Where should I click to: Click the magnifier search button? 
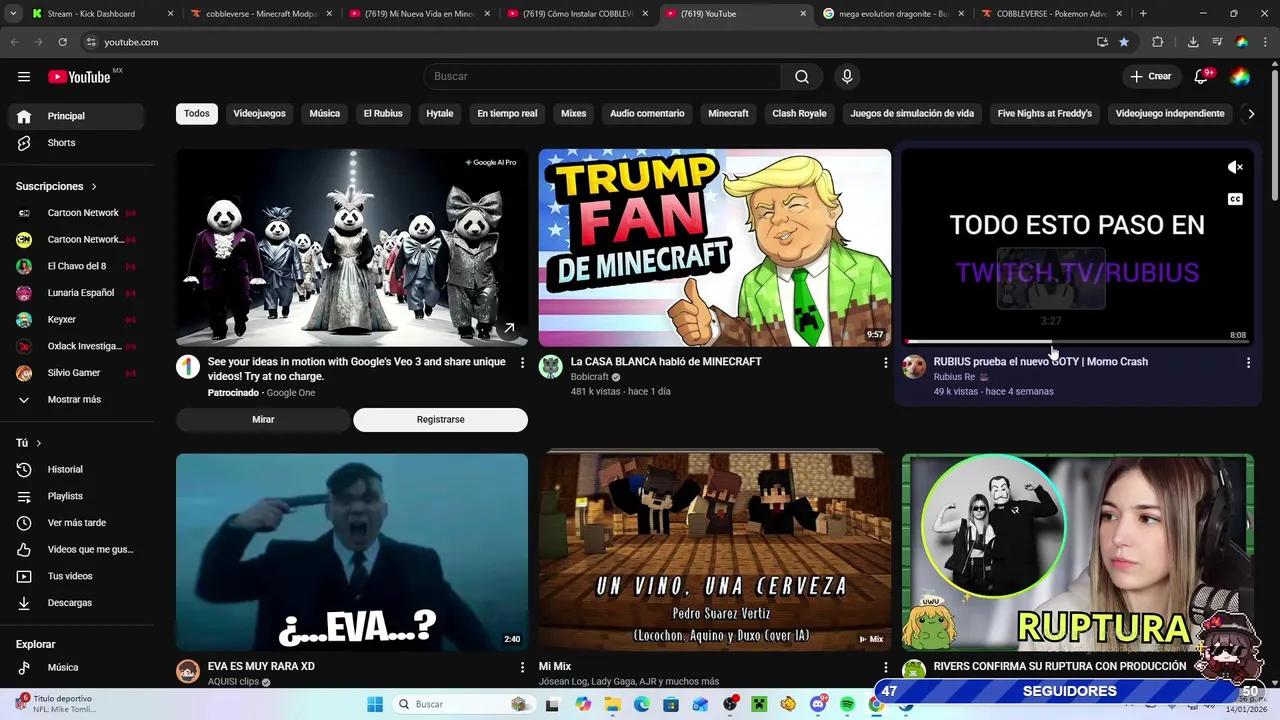pos(802,77)
